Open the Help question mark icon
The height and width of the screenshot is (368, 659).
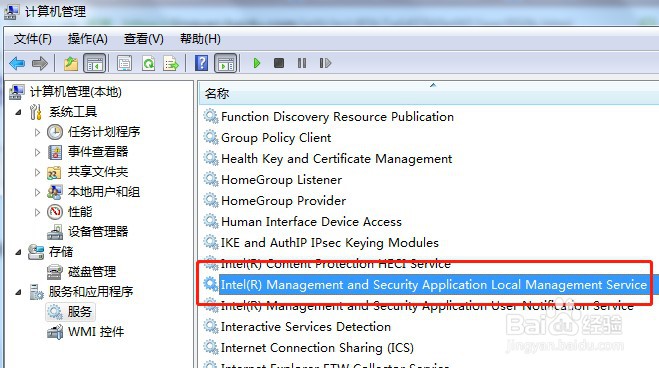(x=202, y=63)
